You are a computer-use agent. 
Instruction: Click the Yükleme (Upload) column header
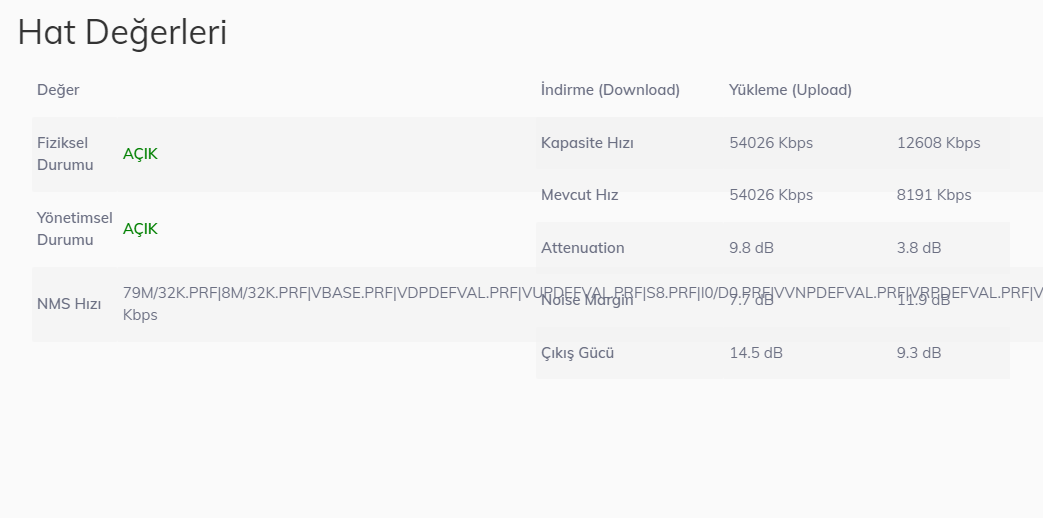[790, 90]
